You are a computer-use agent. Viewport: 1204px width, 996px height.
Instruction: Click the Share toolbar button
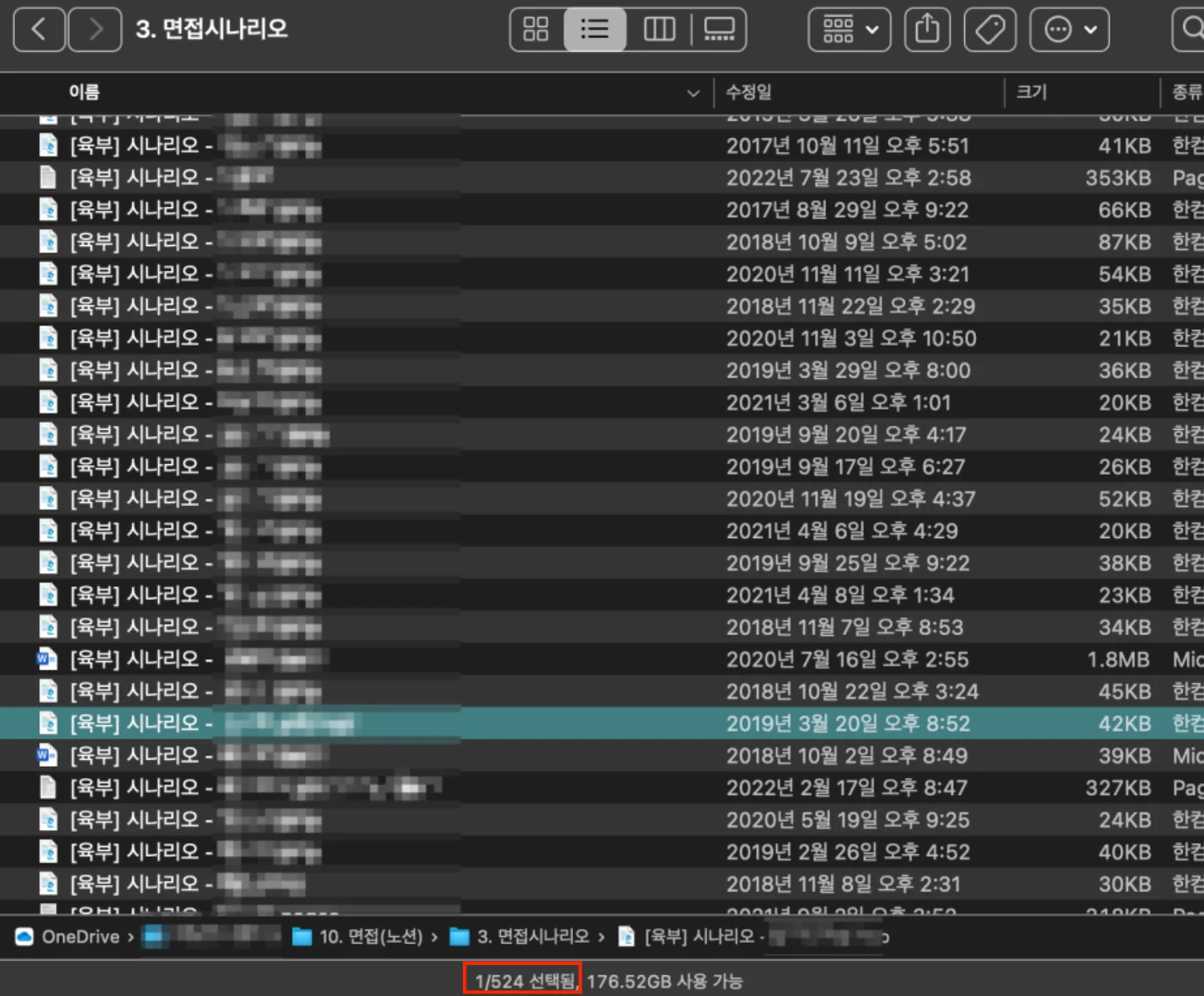927,29
